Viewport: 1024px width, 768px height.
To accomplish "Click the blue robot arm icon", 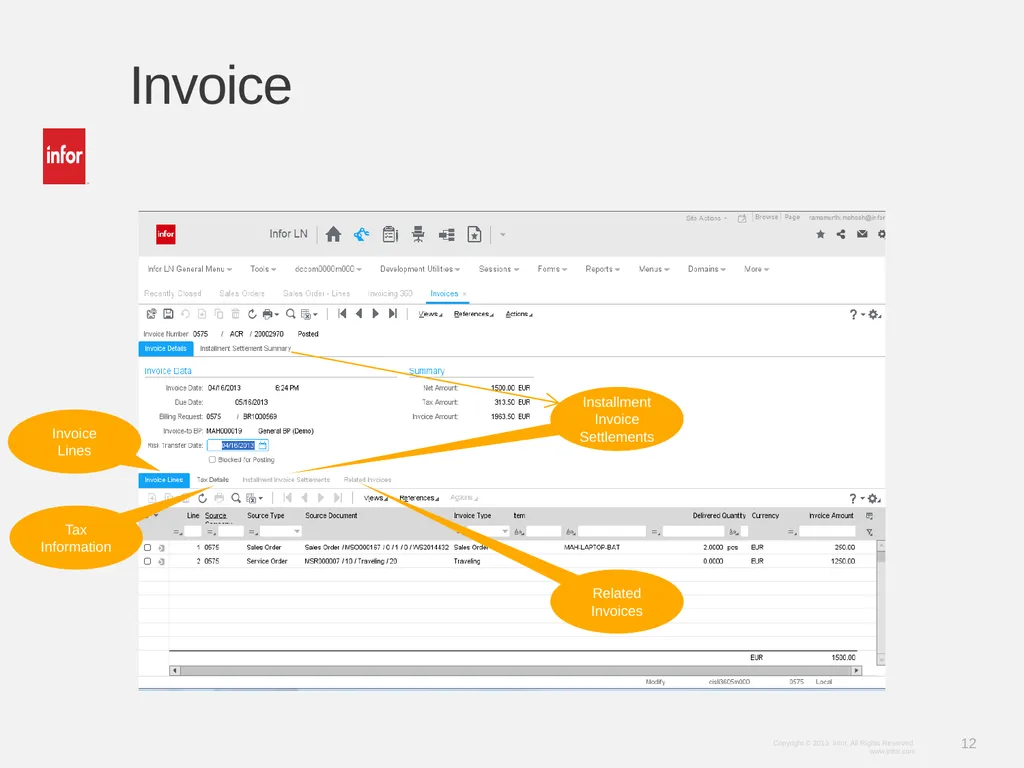I will (x=361, y=234).
